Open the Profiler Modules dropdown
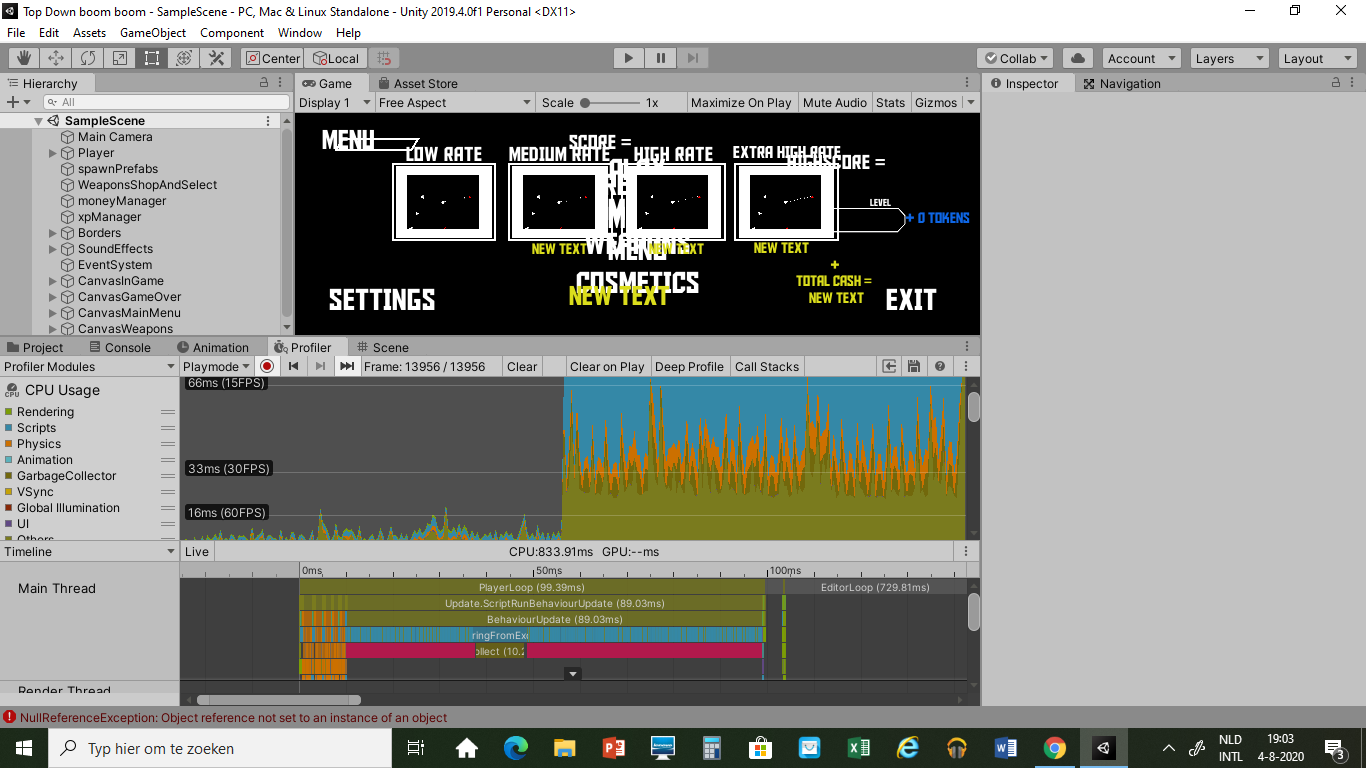The image size is (1366, 768). click(x=89, y=366)
